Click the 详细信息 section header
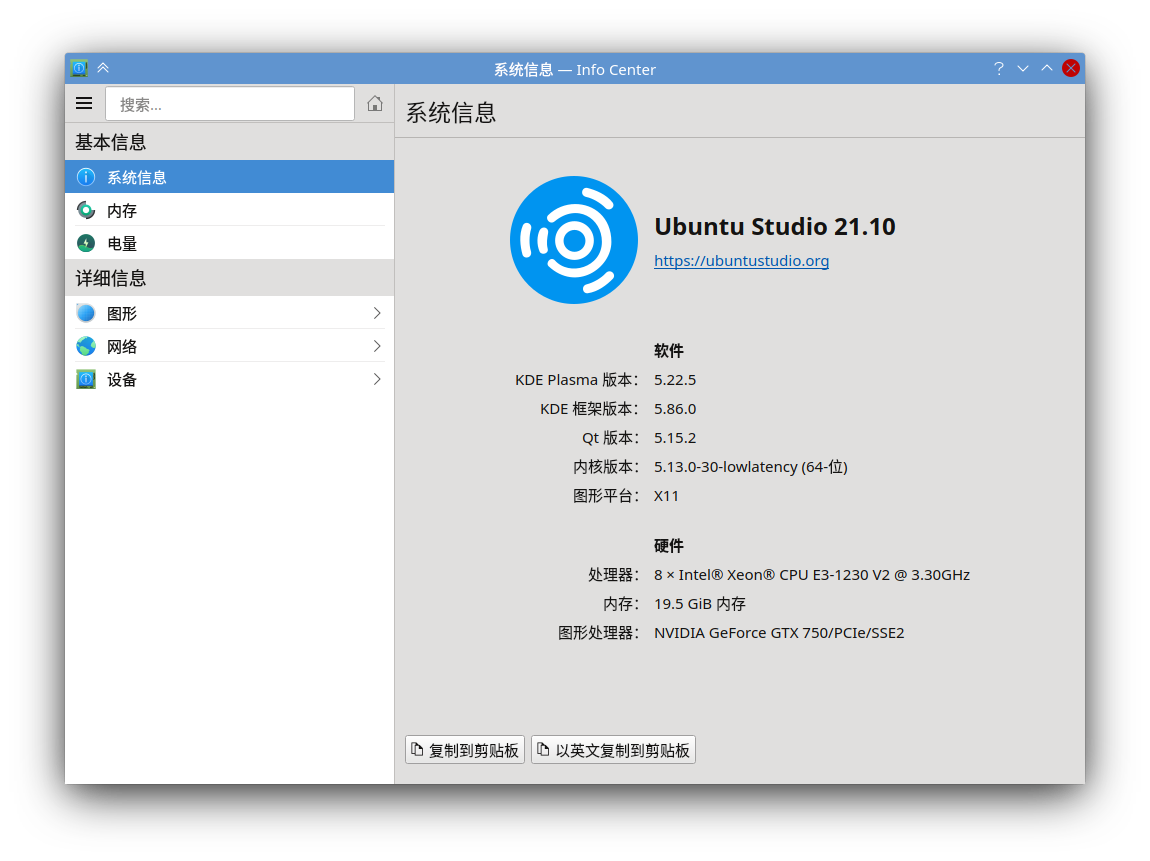The height and width of the screenshot is (861, 1150). (111, 279)
